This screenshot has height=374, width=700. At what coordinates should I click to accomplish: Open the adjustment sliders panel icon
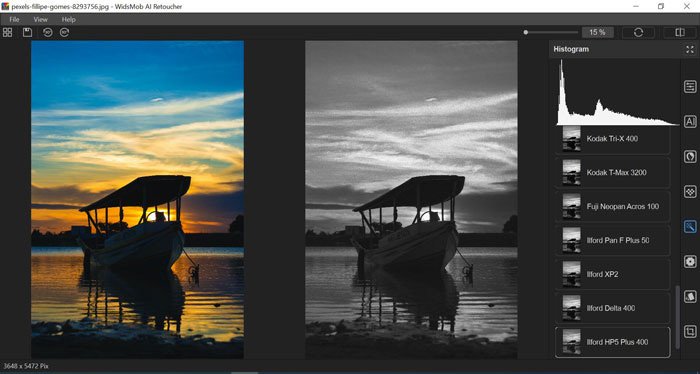pyautogui.click(x=690, y=87)
